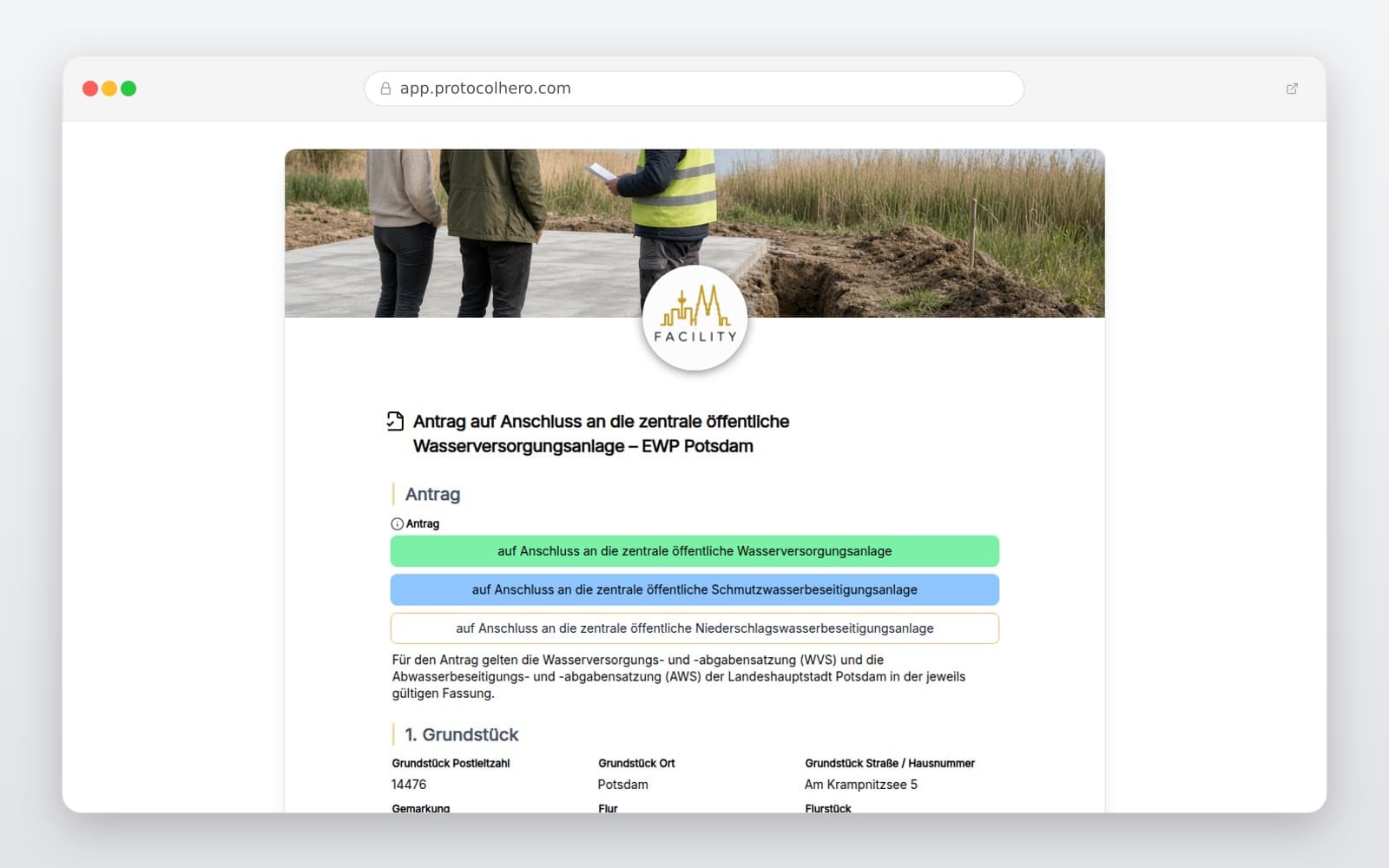Click the Grundstück Ort label

pos(636,764)
